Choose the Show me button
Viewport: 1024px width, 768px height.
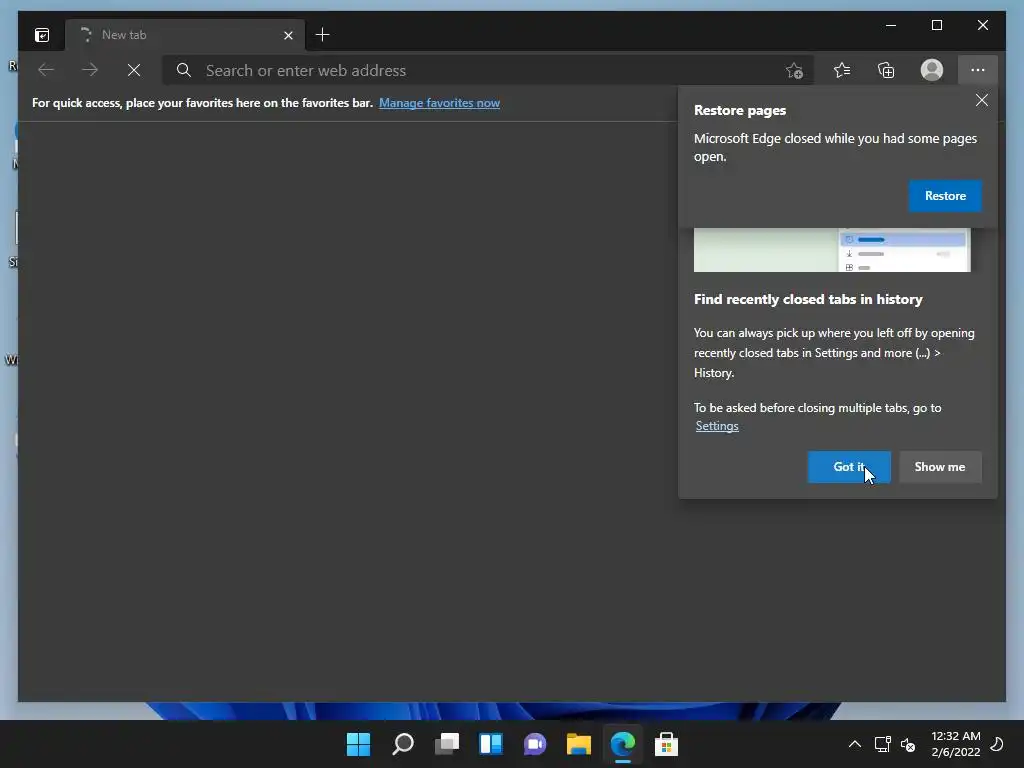(940, 467)
